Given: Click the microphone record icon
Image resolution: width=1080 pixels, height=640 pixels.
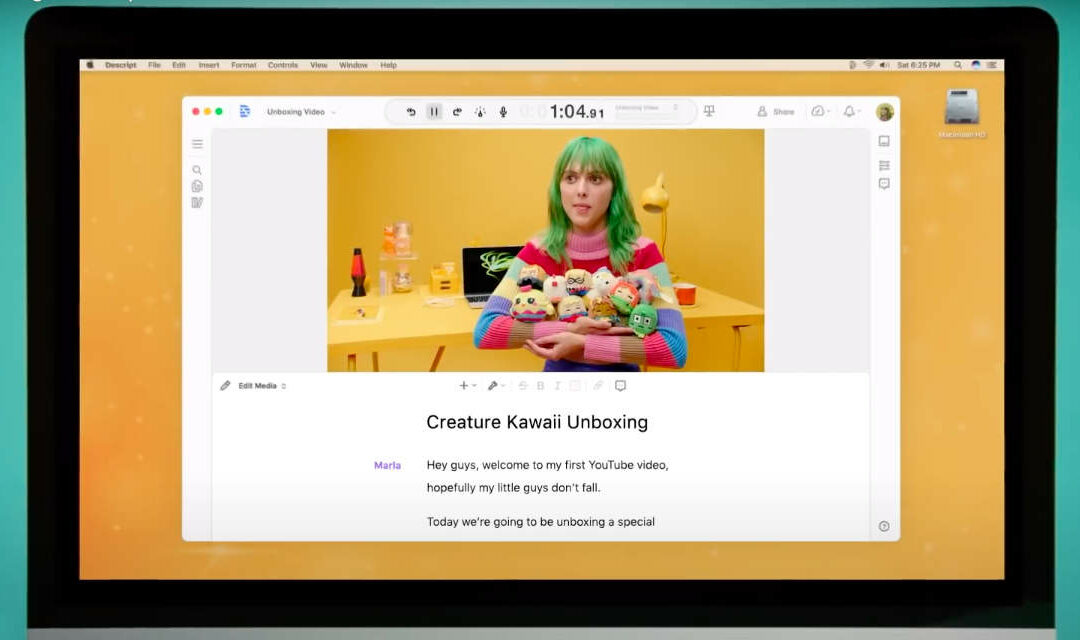Looking at the screenshot, I should click(503, 112).
